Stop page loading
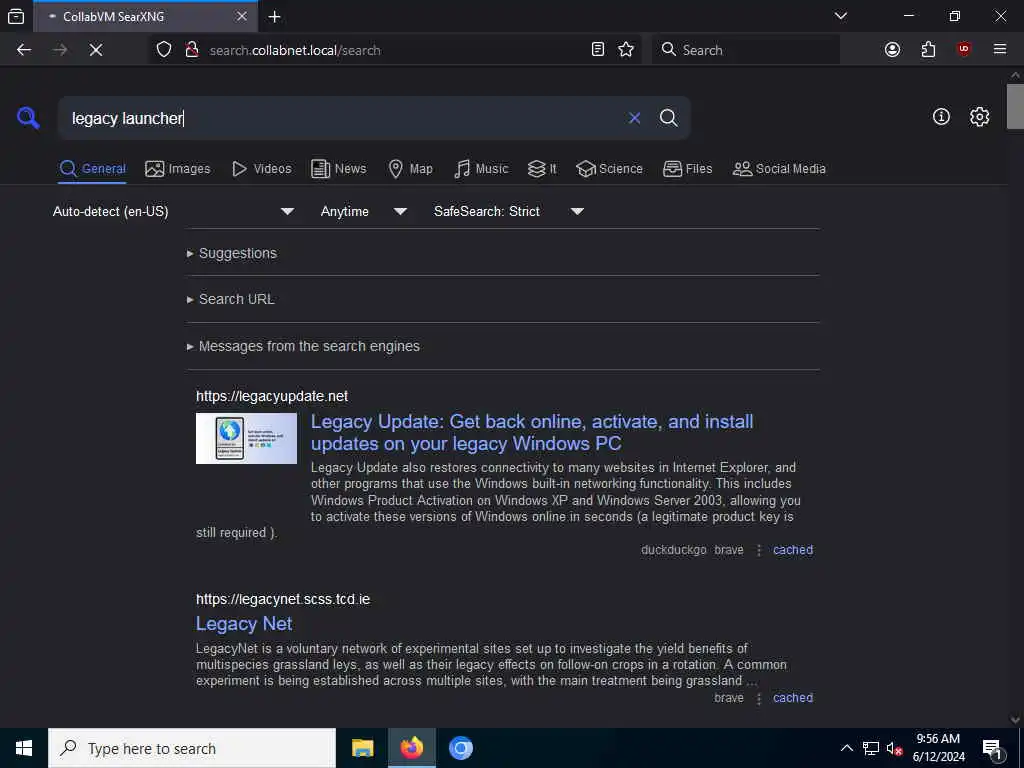 [x=96, y=50]
